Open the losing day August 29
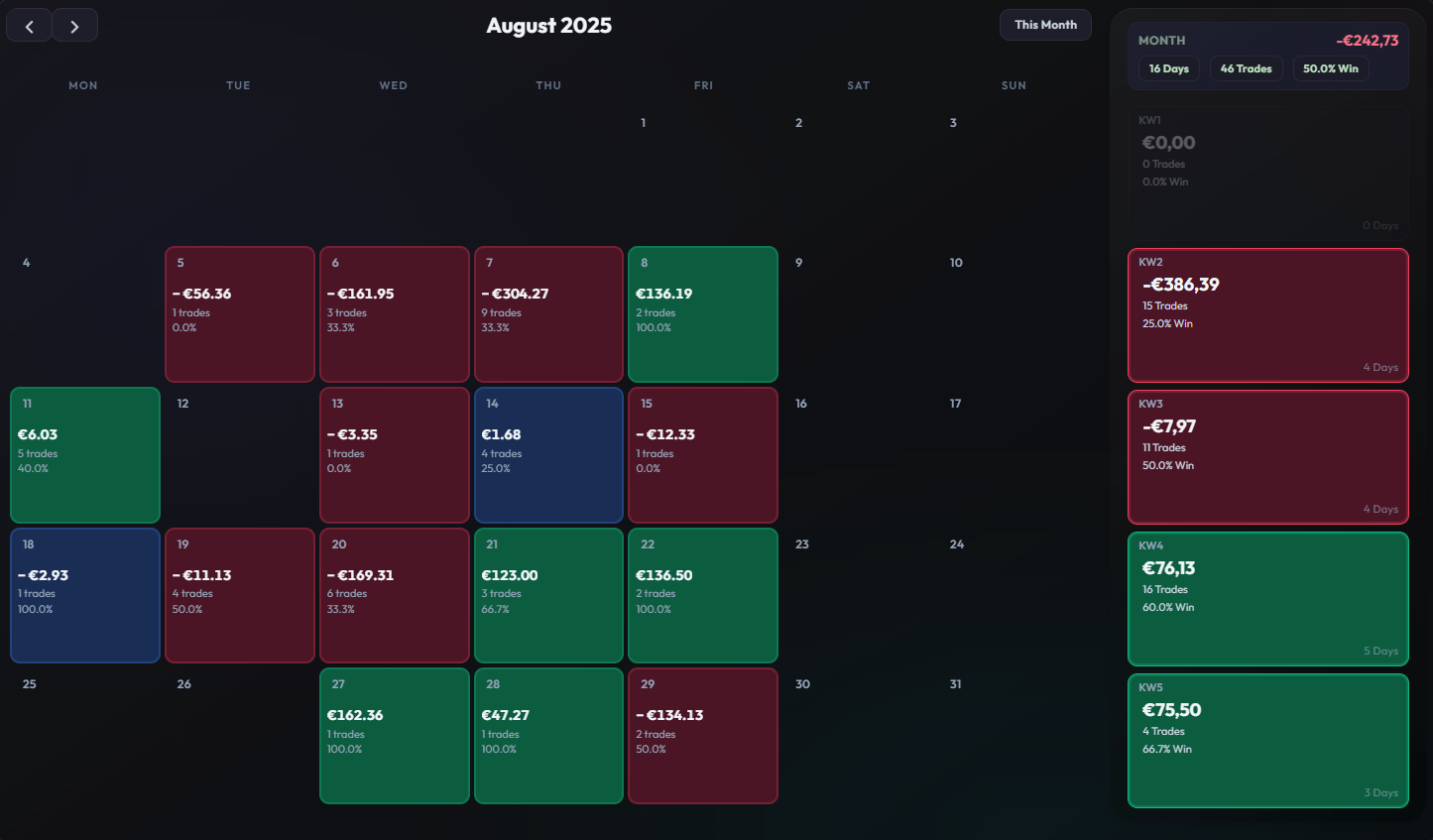 702,735
